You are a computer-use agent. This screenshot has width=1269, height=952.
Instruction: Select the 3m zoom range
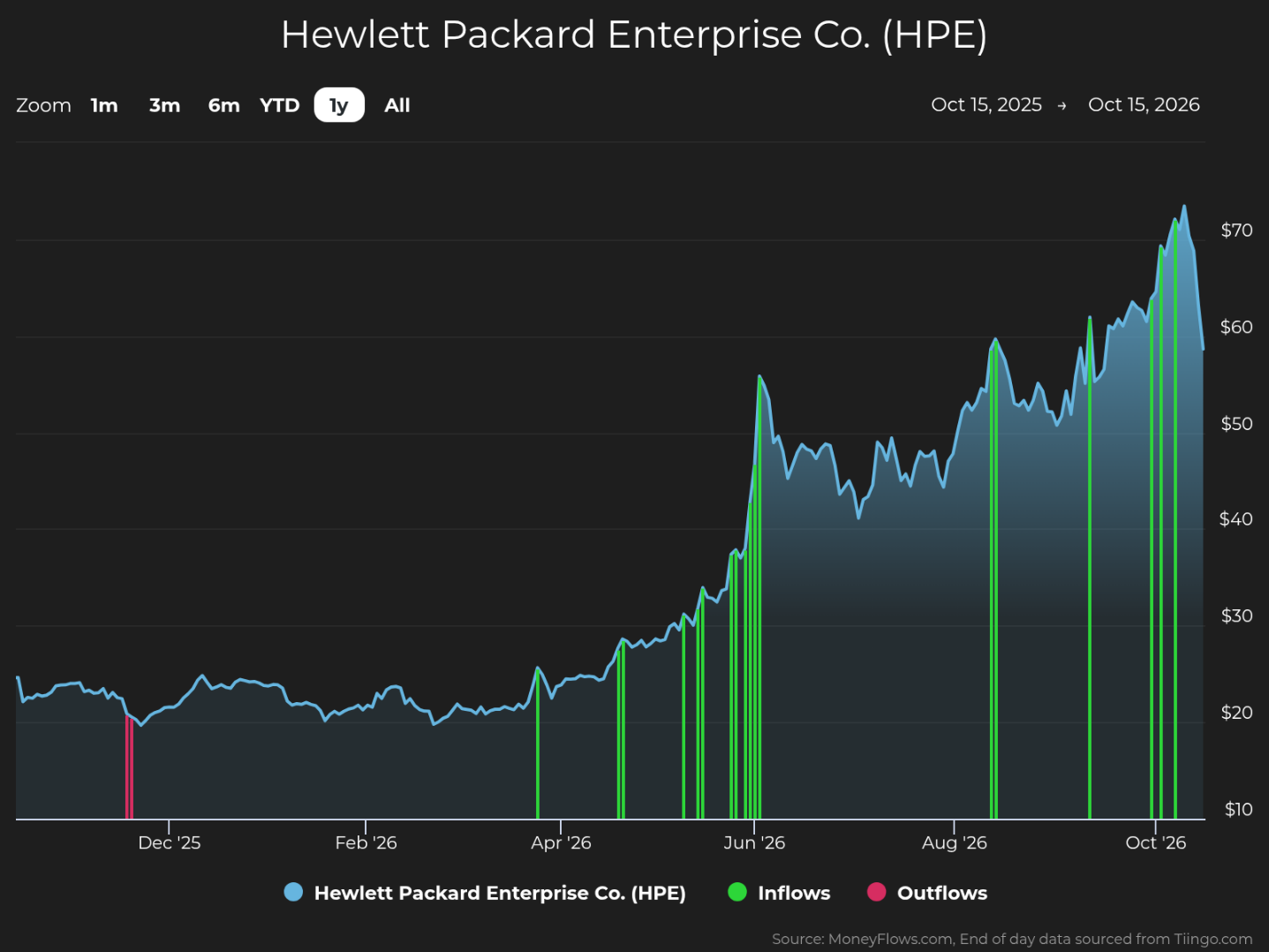click(x=164, y=105)
